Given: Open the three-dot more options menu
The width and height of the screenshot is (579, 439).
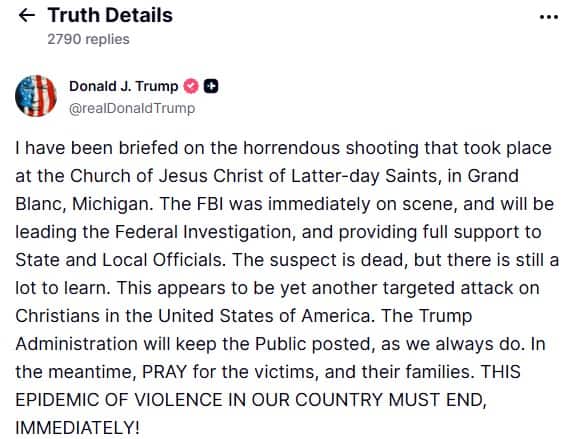Looking at the screenshot, I should point(549,17).
